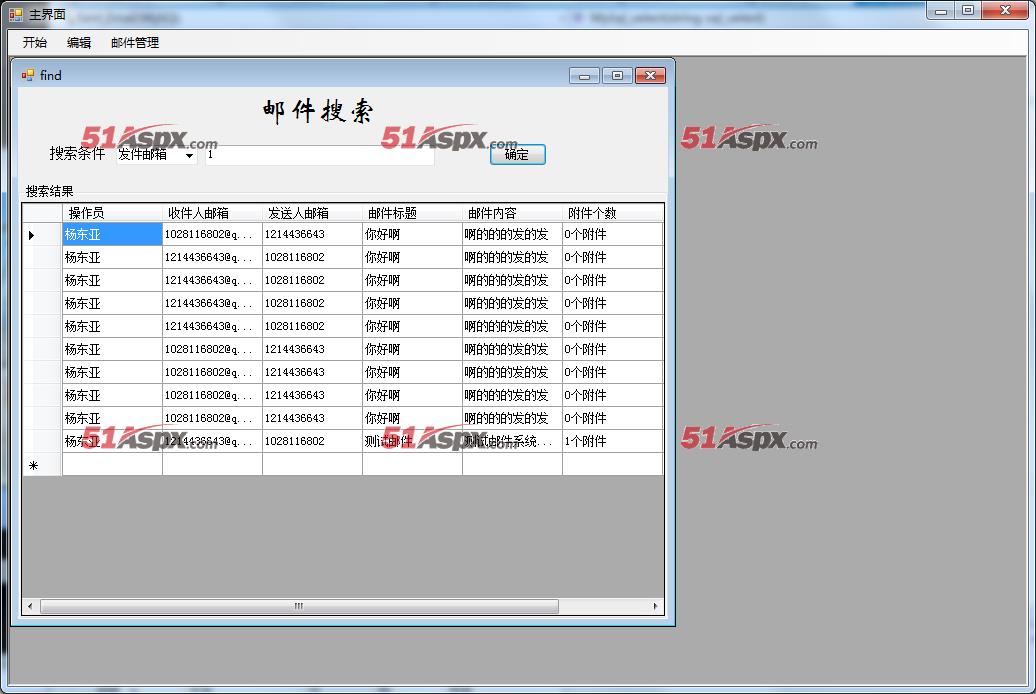Open the 编辑 menu
Screen dimensions: 1036x694
(x=79, y=43)
